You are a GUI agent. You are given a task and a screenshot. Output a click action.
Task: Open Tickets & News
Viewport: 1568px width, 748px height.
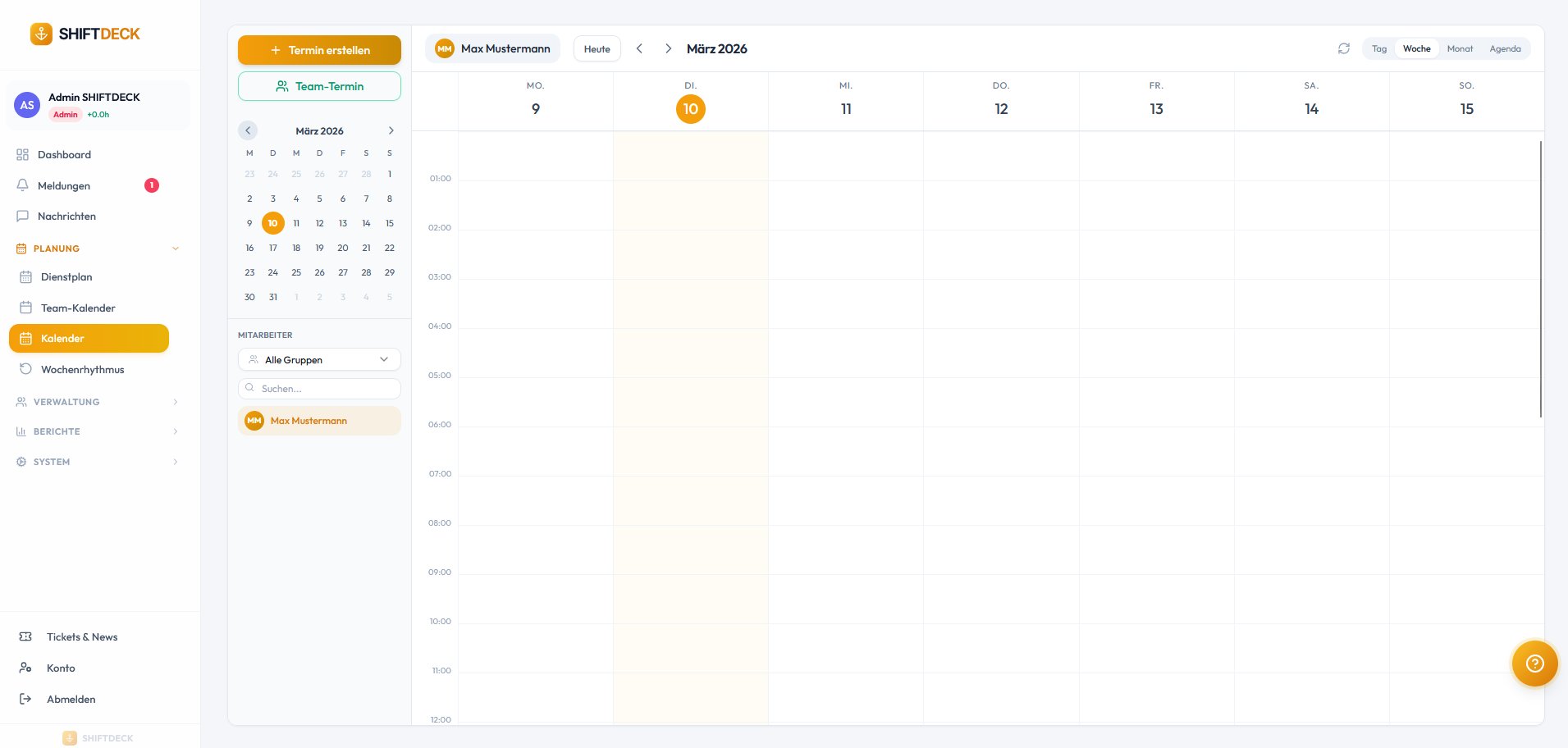click(x=81, y=637)
